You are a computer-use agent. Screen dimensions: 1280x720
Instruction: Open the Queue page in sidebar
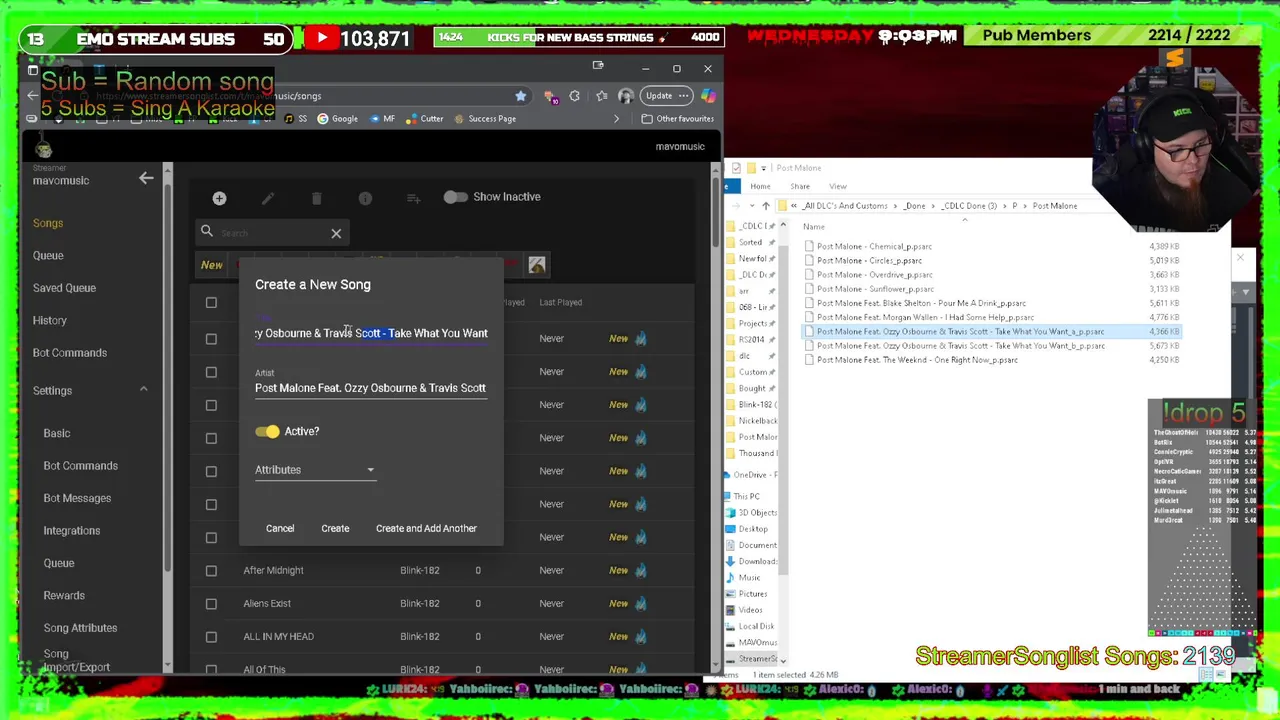pos(48,255)
